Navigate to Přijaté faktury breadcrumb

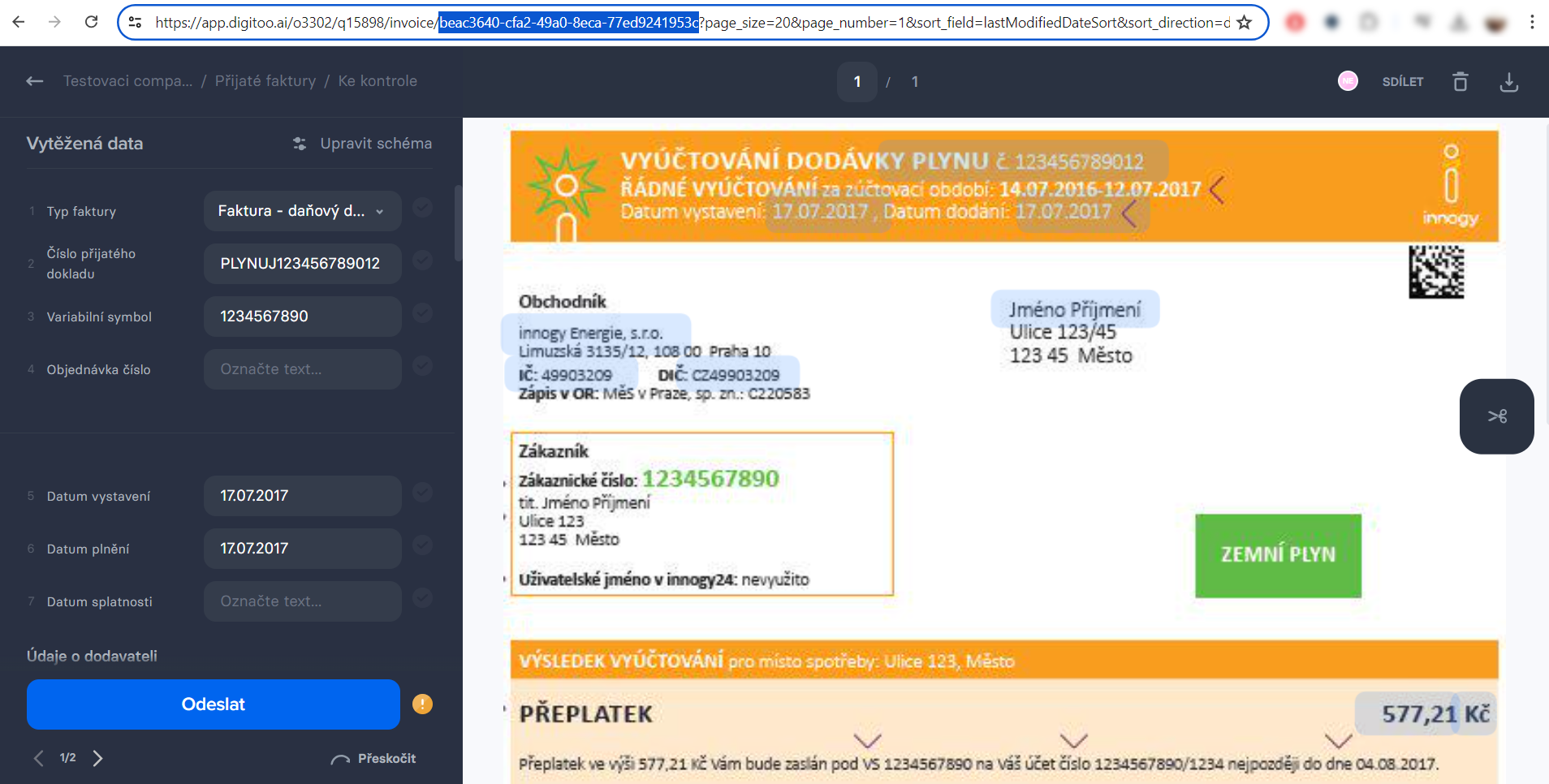pos(265,81)
